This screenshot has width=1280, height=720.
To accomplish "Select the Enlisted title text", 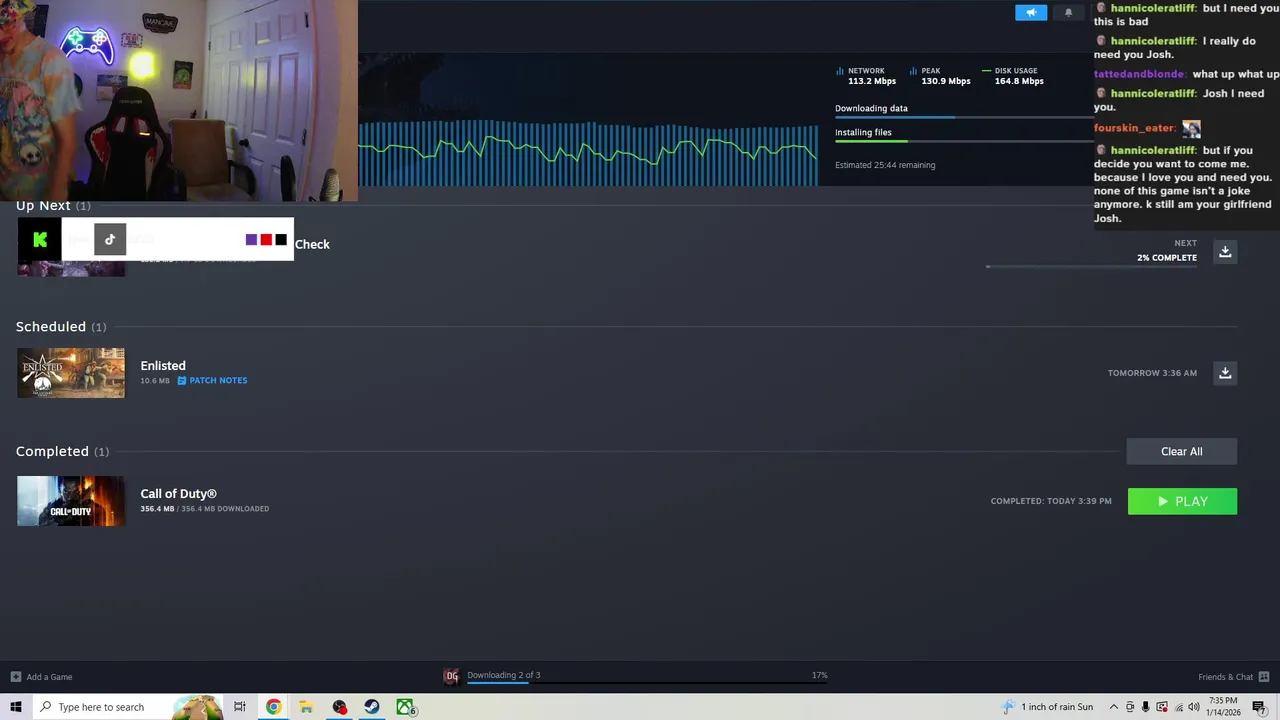I will (x=163, y=366).
